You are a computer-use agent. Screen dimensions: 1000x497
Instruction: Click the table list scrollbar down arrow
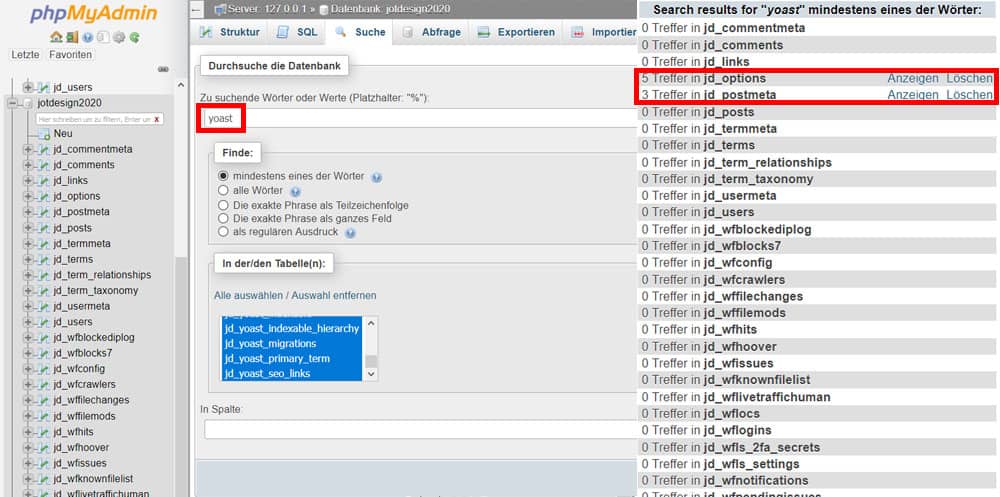click(371, 375)
